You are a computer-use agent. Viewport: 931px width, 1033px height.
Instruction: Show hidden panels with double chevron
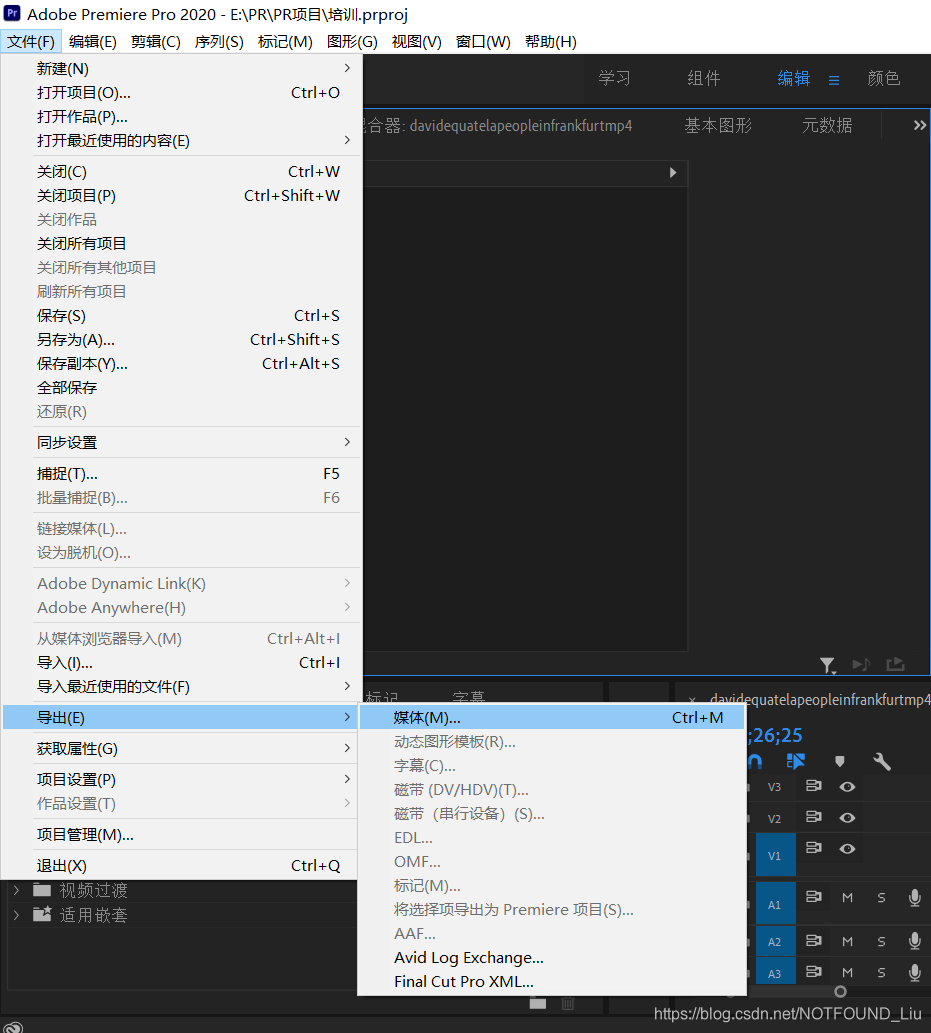coord(920,125)
